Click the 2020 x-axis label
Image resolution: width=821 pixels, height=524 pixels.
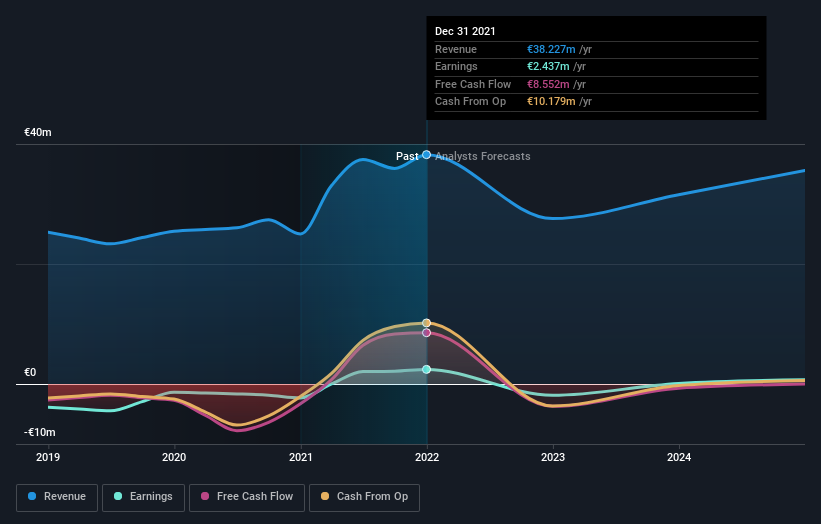[174, 457]
